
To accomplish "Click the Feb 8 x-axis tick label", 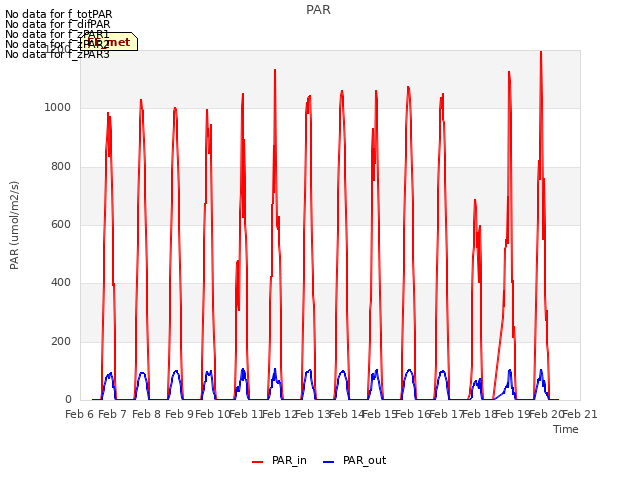I will point(146,414).
